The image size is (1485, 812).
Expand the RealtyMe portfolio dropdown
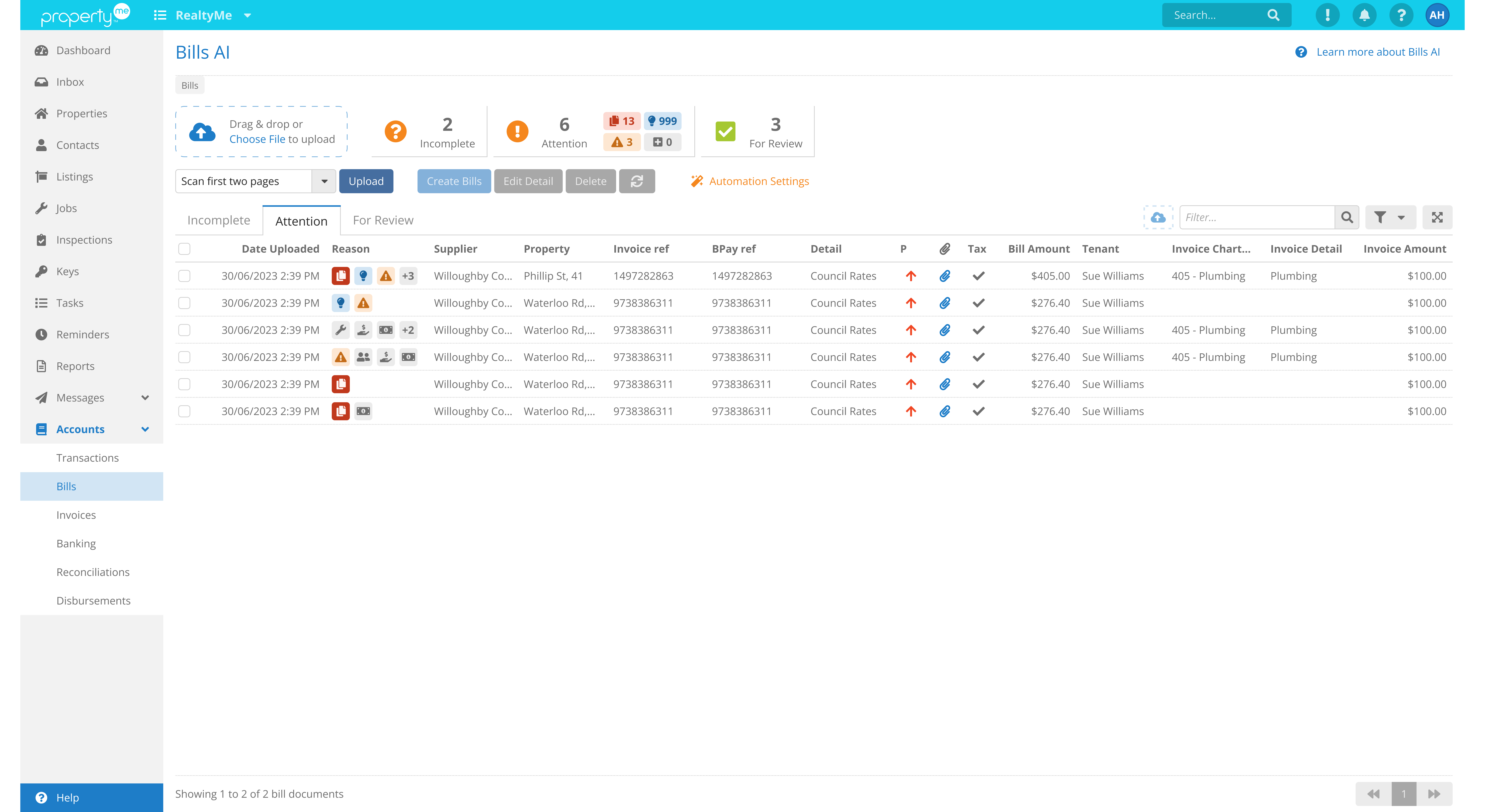(247, 16)
